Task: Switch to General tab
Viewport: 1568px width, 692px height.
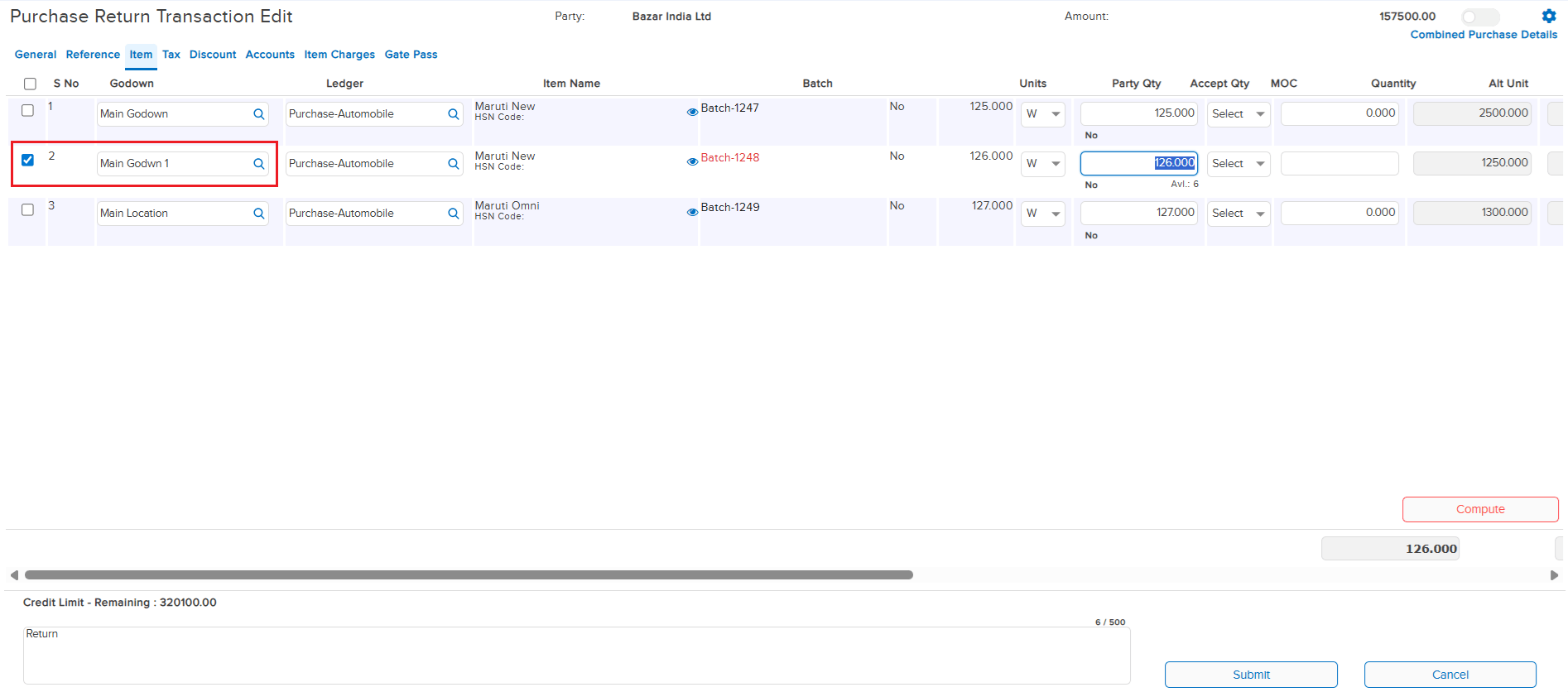Action: pos(36,55)
